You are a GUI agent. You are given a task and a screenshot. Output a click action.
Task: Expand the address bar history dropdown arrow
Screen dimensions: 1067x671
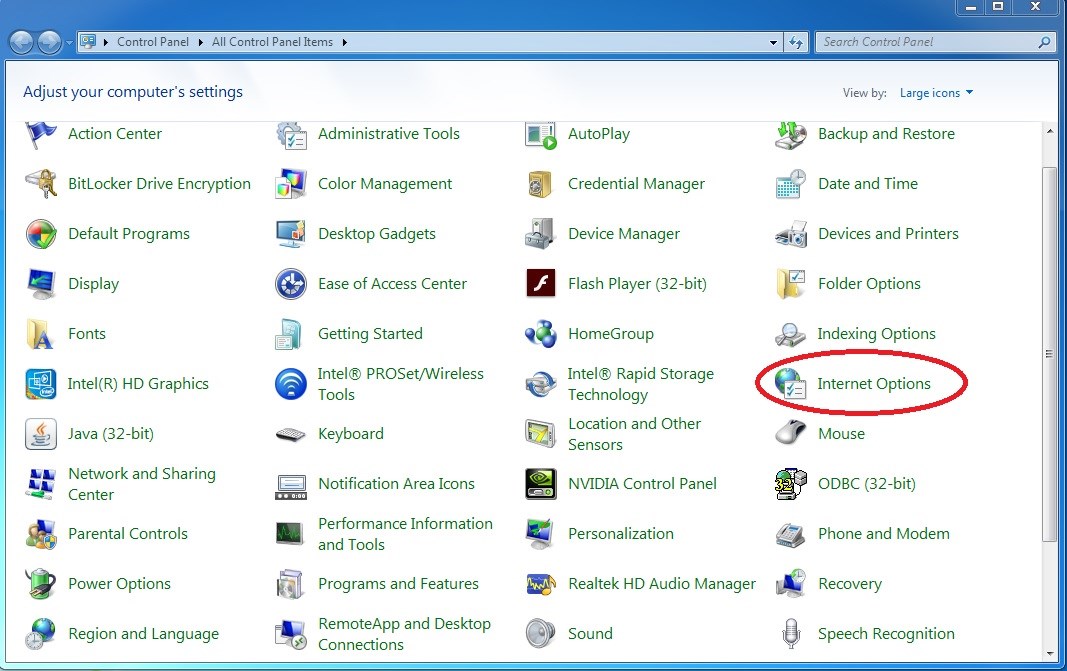tap(774, 42)
